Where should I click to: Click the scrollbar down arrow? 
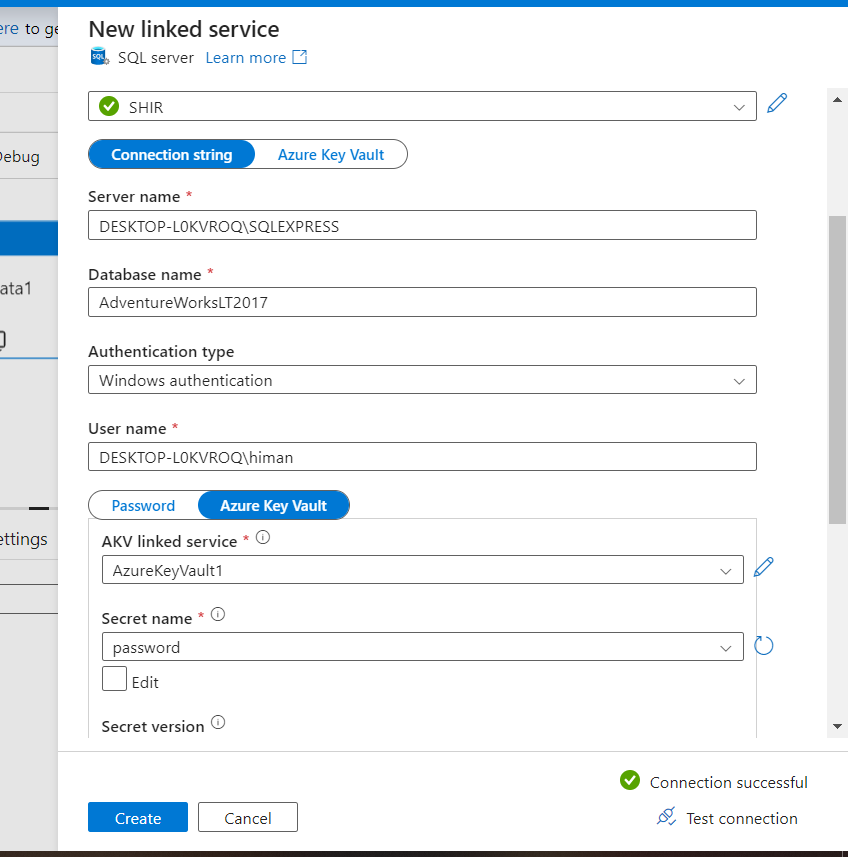pyautogui.click(x=837, y=726)
